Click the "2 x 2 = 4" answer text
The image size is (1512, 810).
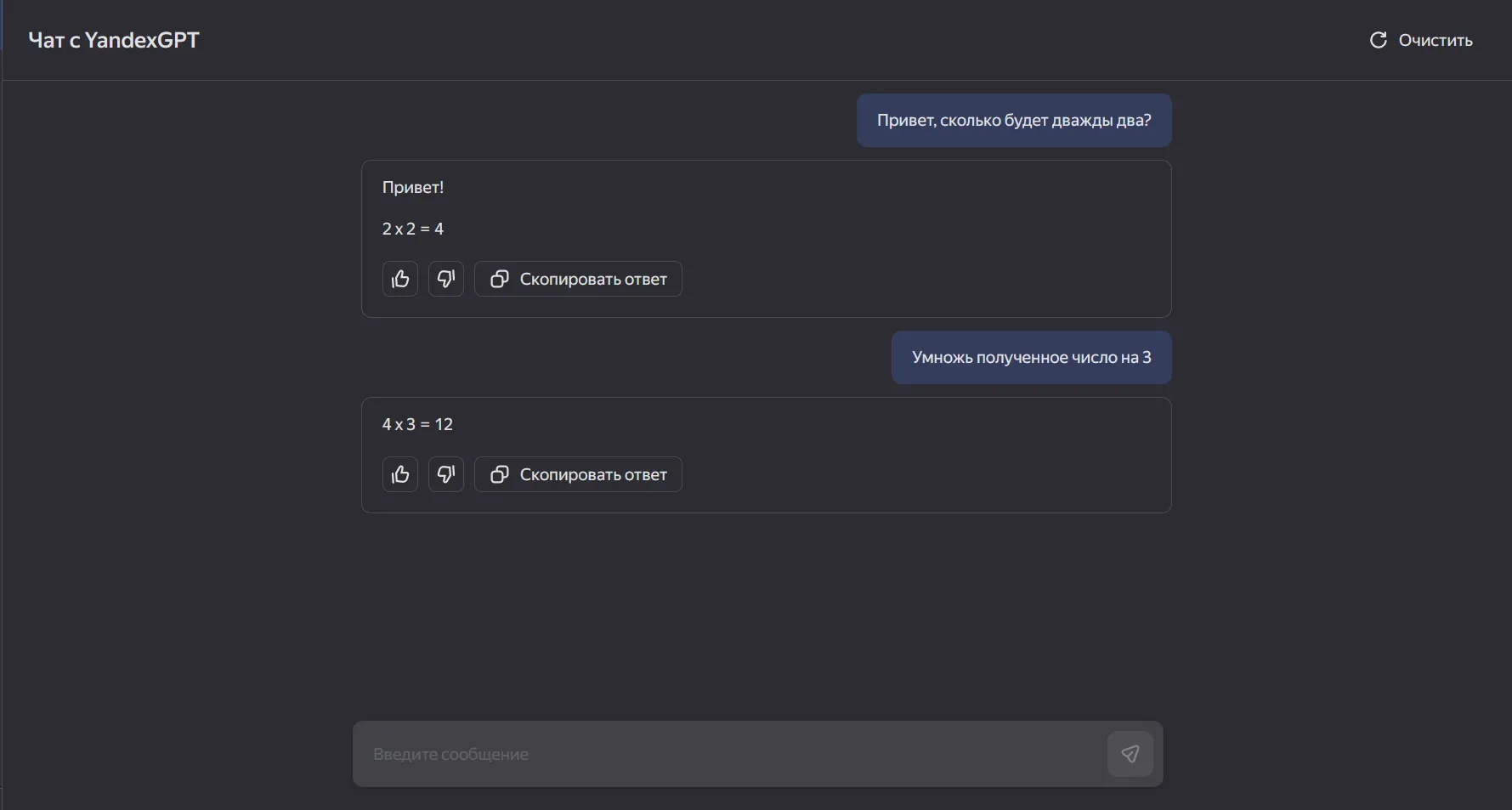(x=413, y=229)
